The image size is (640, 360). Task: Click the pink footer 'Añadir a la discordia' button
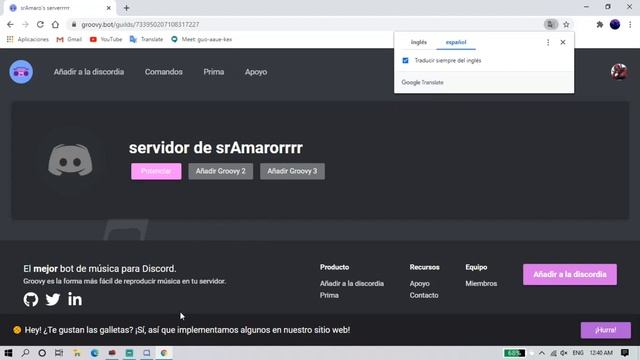coord(570,275)
